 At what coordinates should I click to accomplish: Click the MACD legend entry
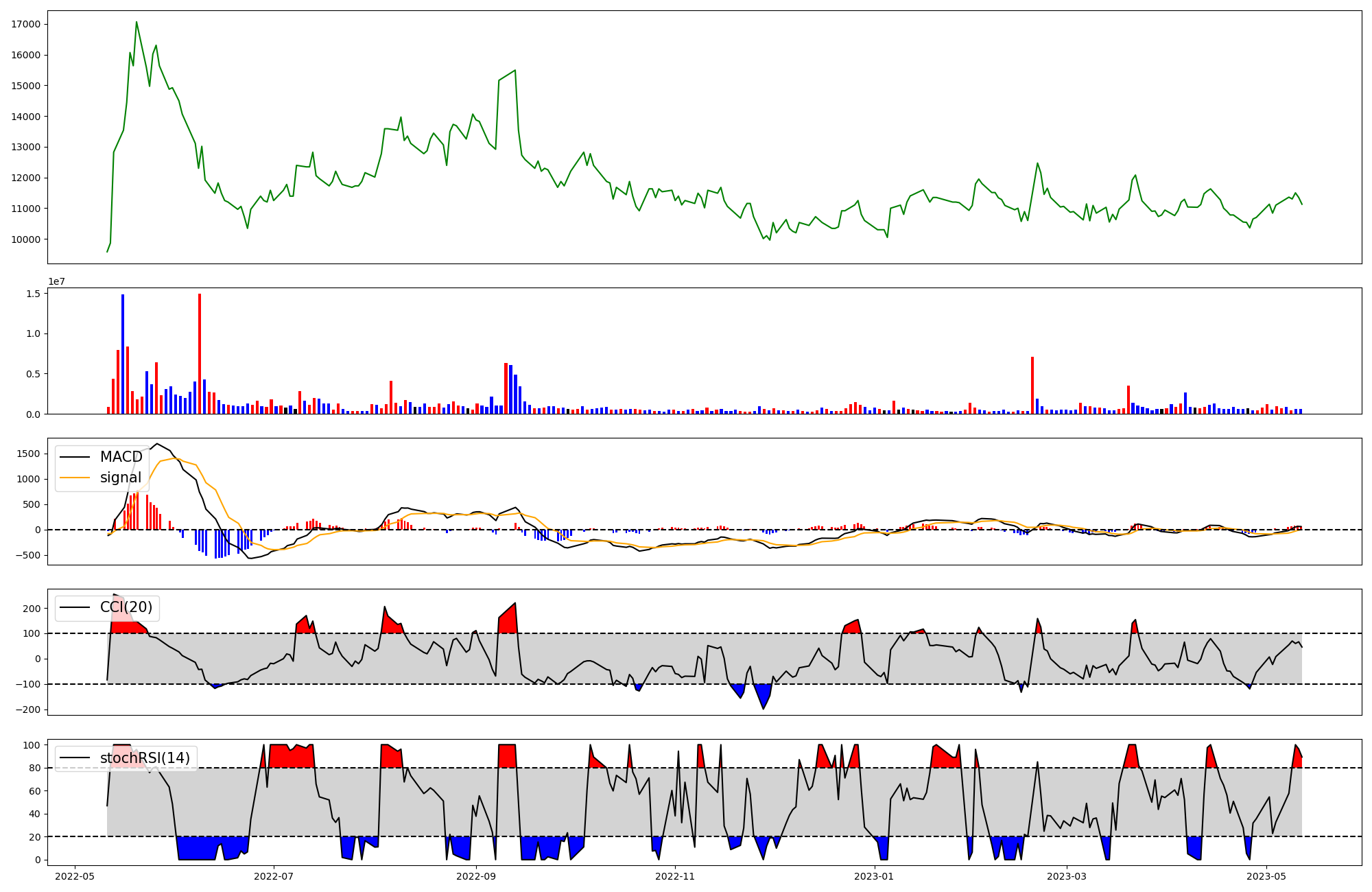[x=121, y=457]
